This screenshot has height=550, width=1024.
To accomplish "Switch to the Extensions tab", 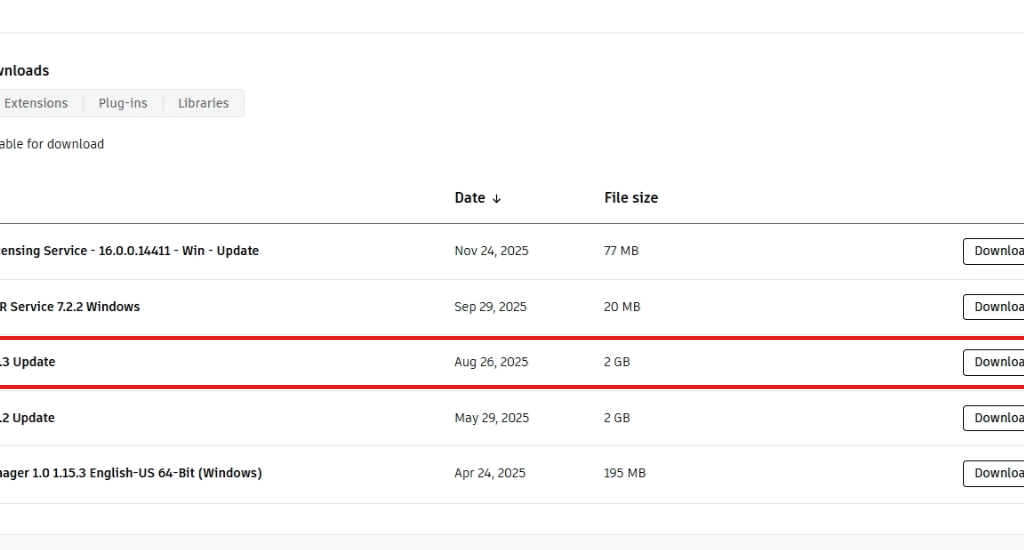I will pyautogui.click(x=36, y=103).
